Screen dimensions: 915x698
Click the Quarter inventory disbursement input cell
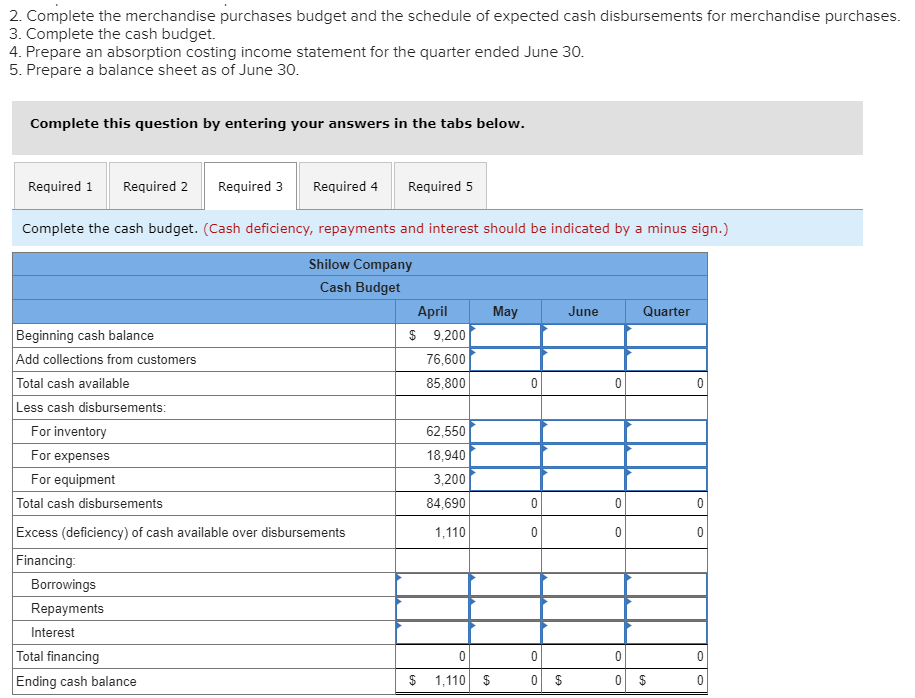click(x=666, y=431)
